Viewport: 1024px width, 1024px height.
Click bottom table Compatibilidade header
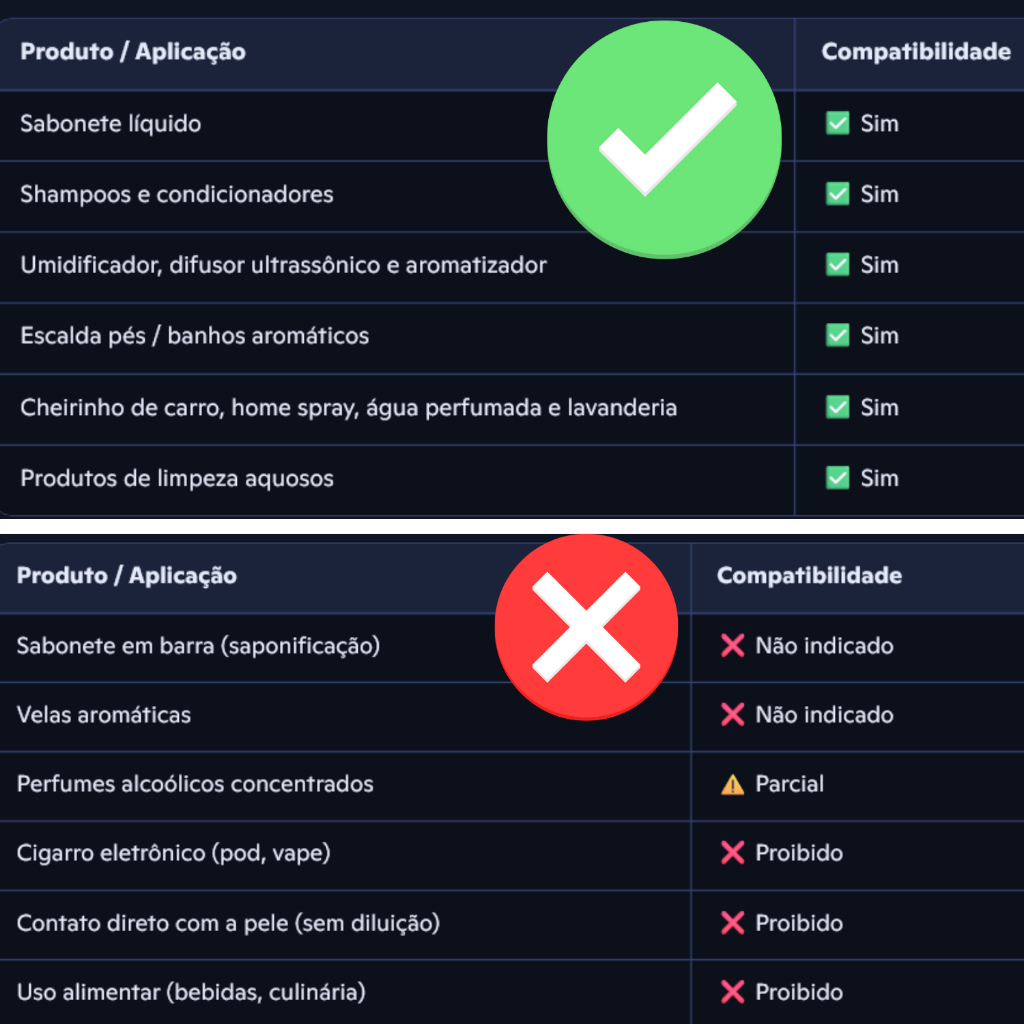click(x=809, y=575)
